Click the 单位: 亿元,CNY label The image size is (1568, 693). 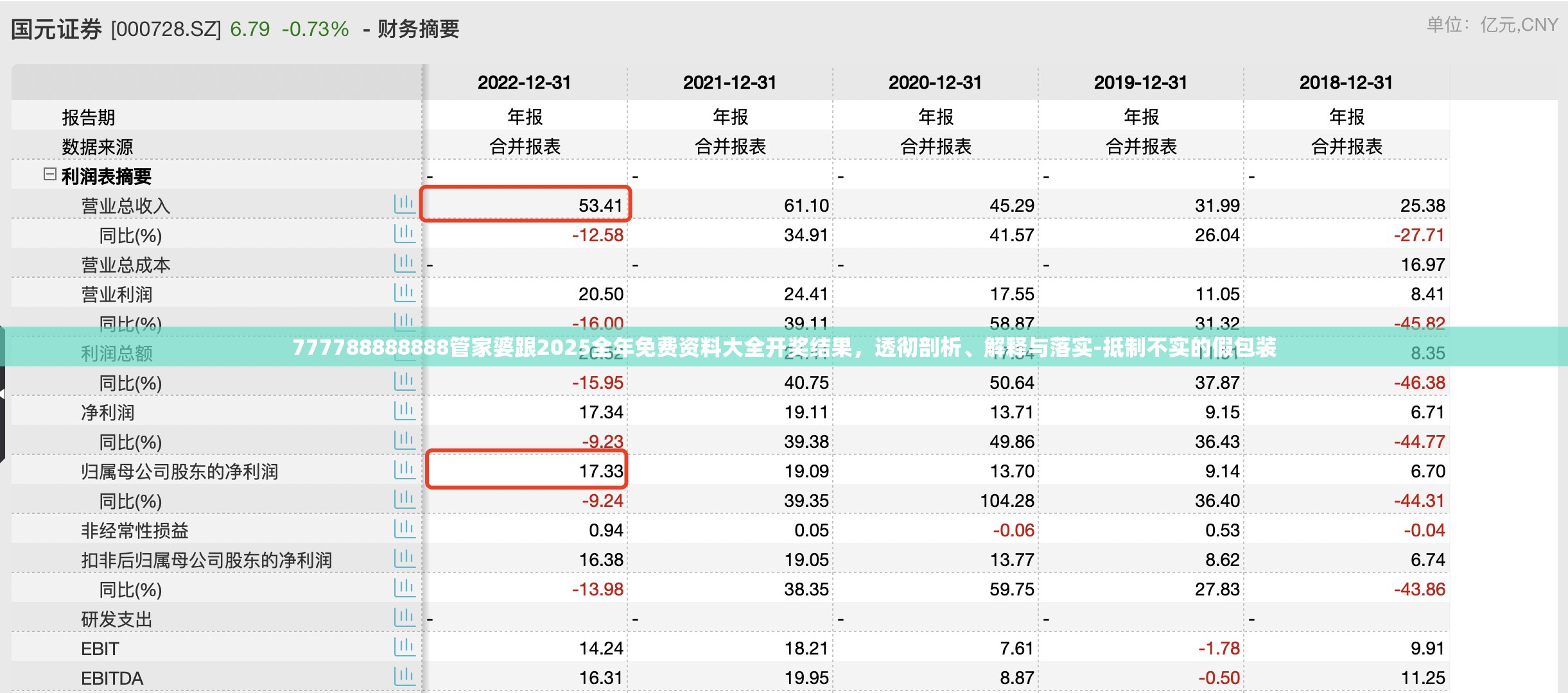click(x=1492, y=25)
